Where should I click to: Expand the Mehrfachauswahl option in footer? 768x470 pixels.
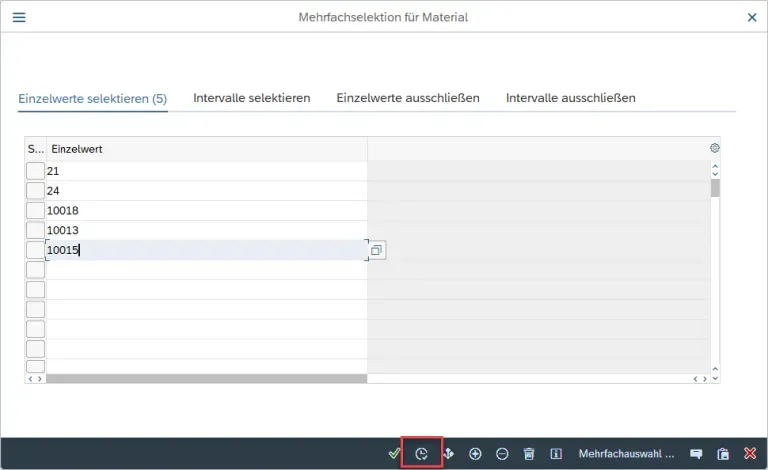click(627, 454)
